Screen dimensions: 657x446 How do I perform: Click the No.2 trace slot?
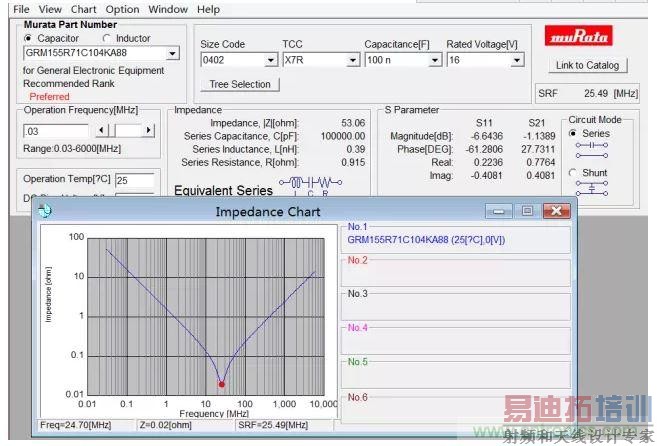[456, 273]
